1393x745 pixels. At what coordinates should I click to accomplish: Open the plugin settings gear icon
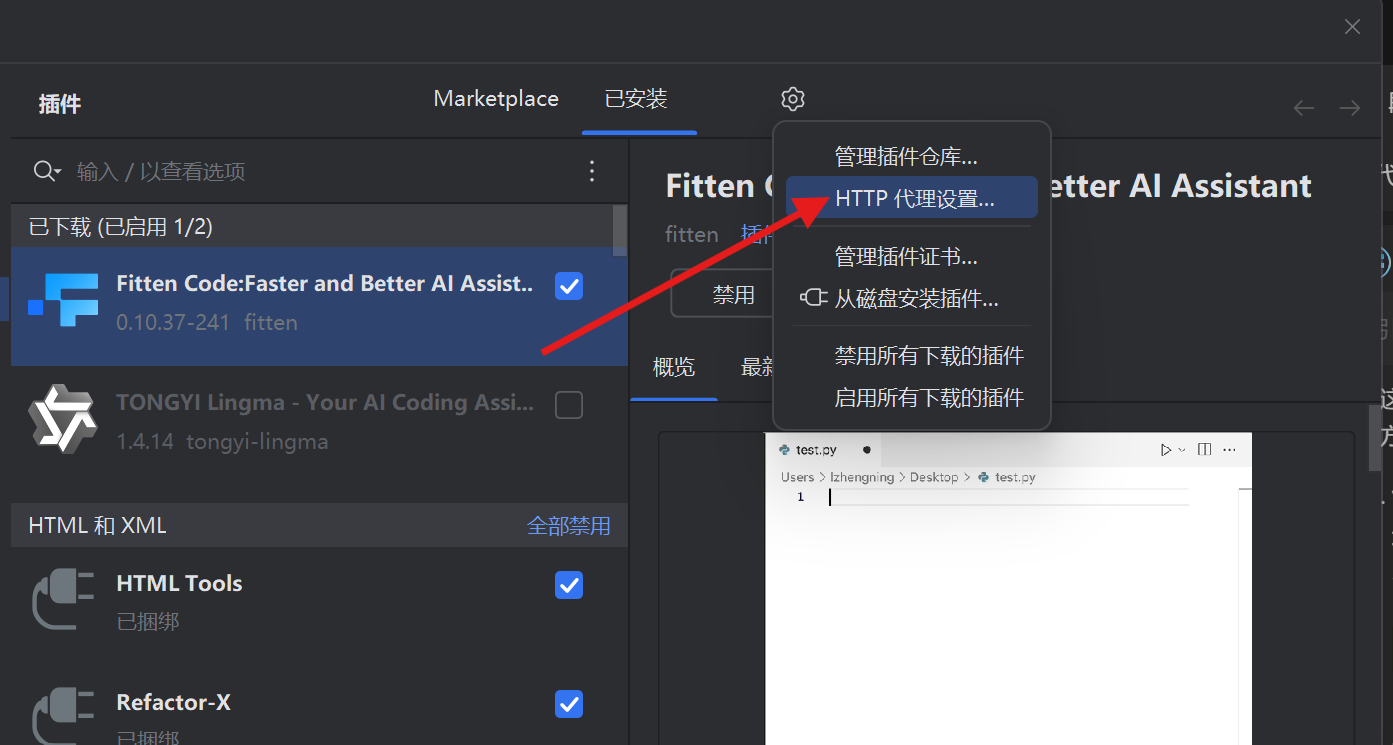[792, 99]
